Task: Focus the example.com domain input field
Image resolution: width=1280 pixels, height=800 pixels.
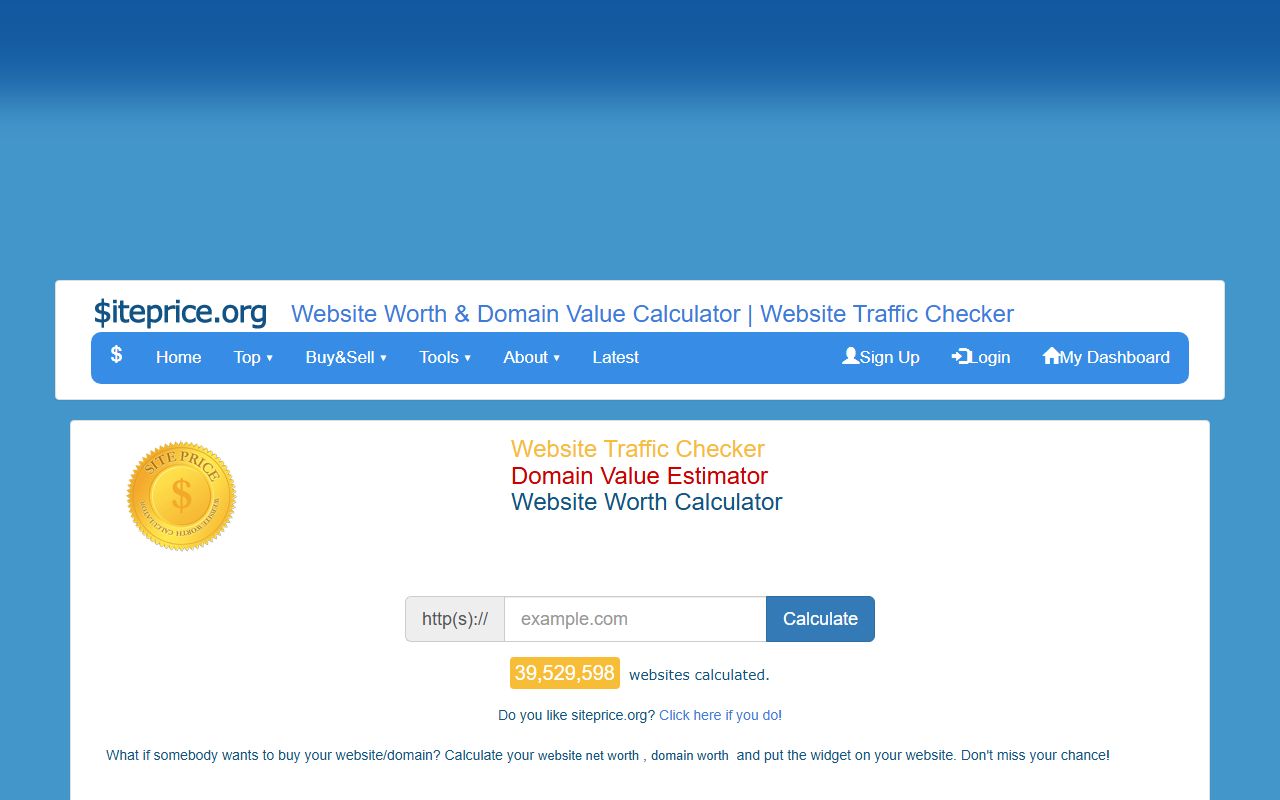Action: tap(635, 619)
